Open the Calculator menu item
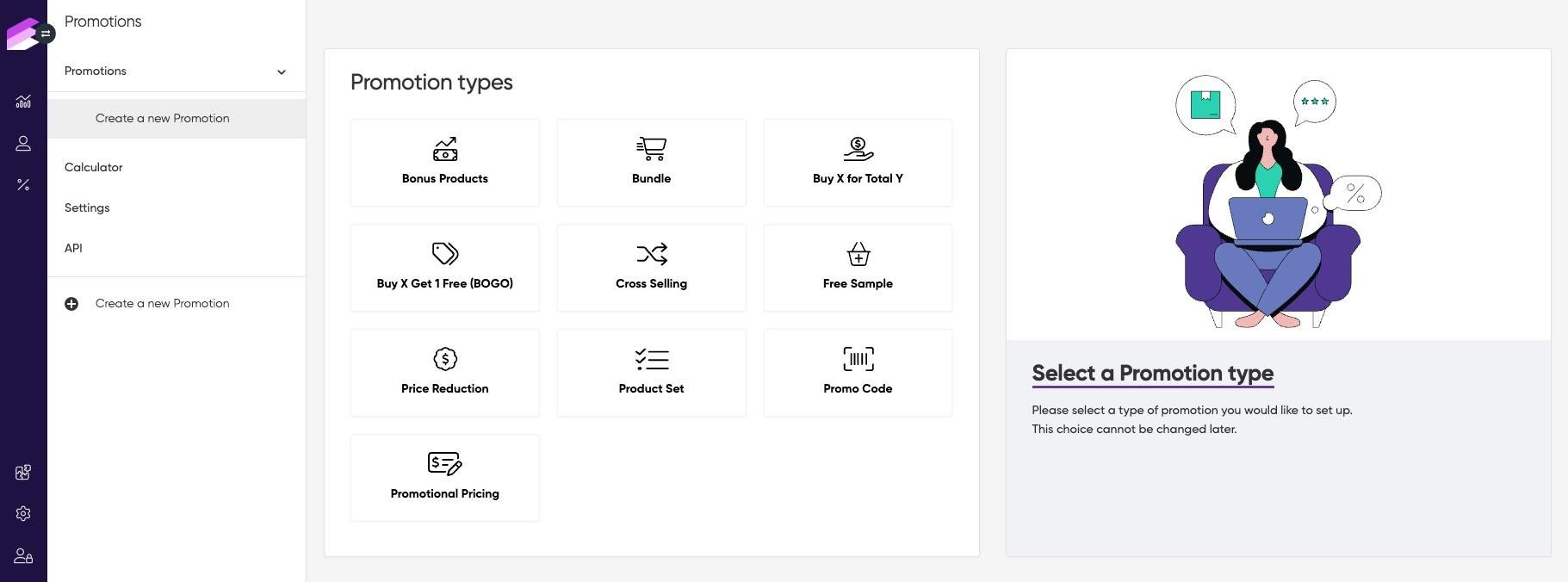 (94, 167)
